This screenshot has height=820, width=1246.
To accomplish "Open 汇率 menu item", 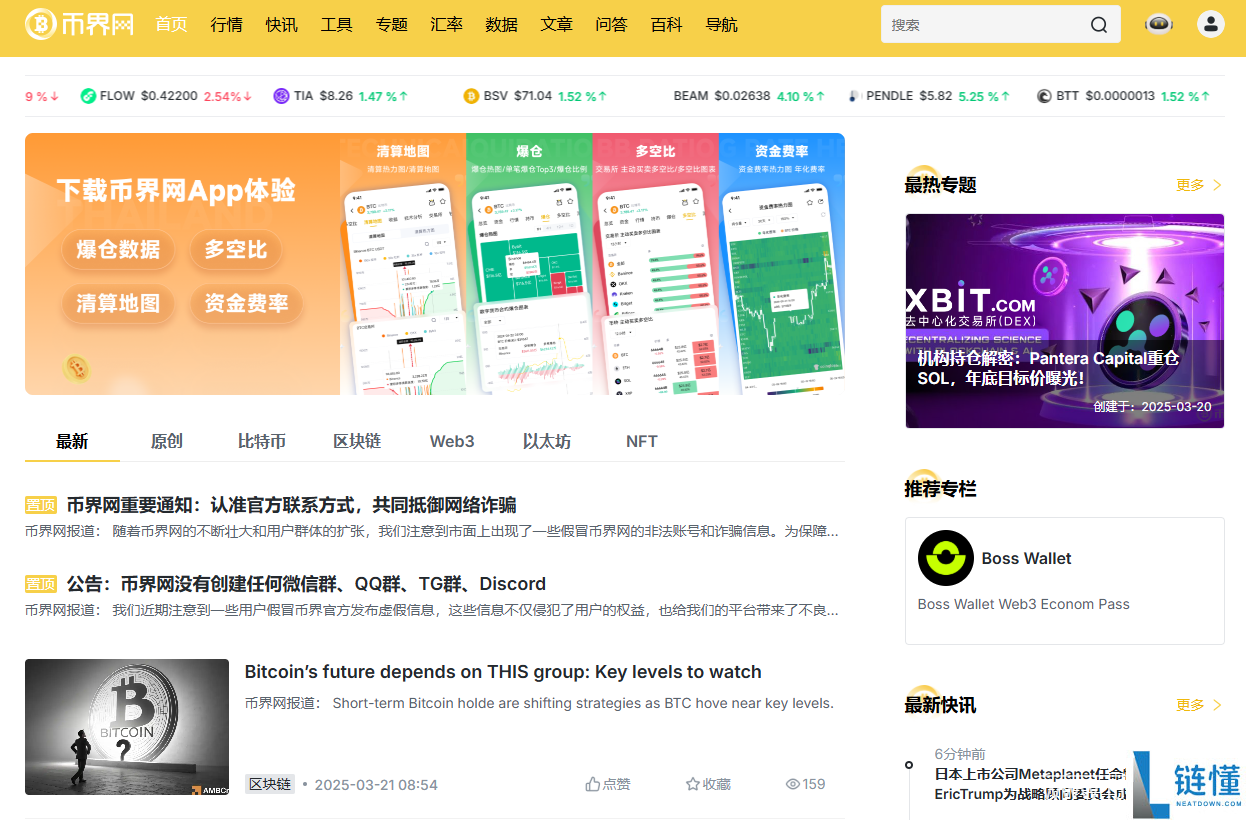I will [x=446, y=24].
